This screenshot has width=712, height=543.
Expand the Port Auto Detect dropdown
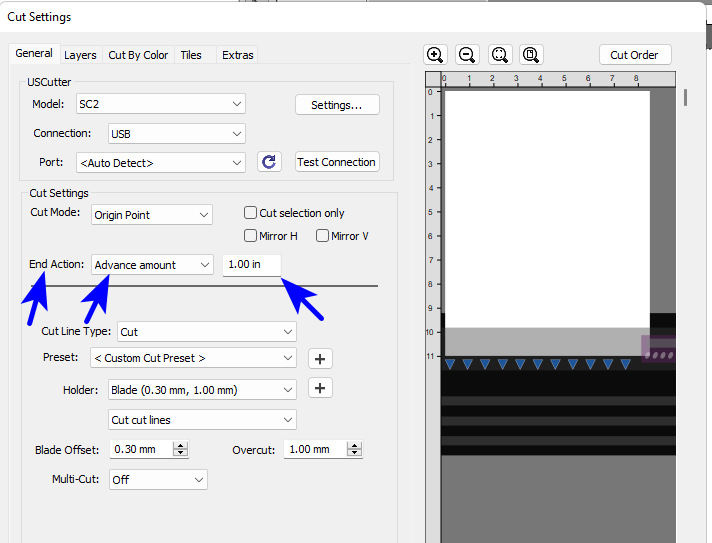(161, 163)
